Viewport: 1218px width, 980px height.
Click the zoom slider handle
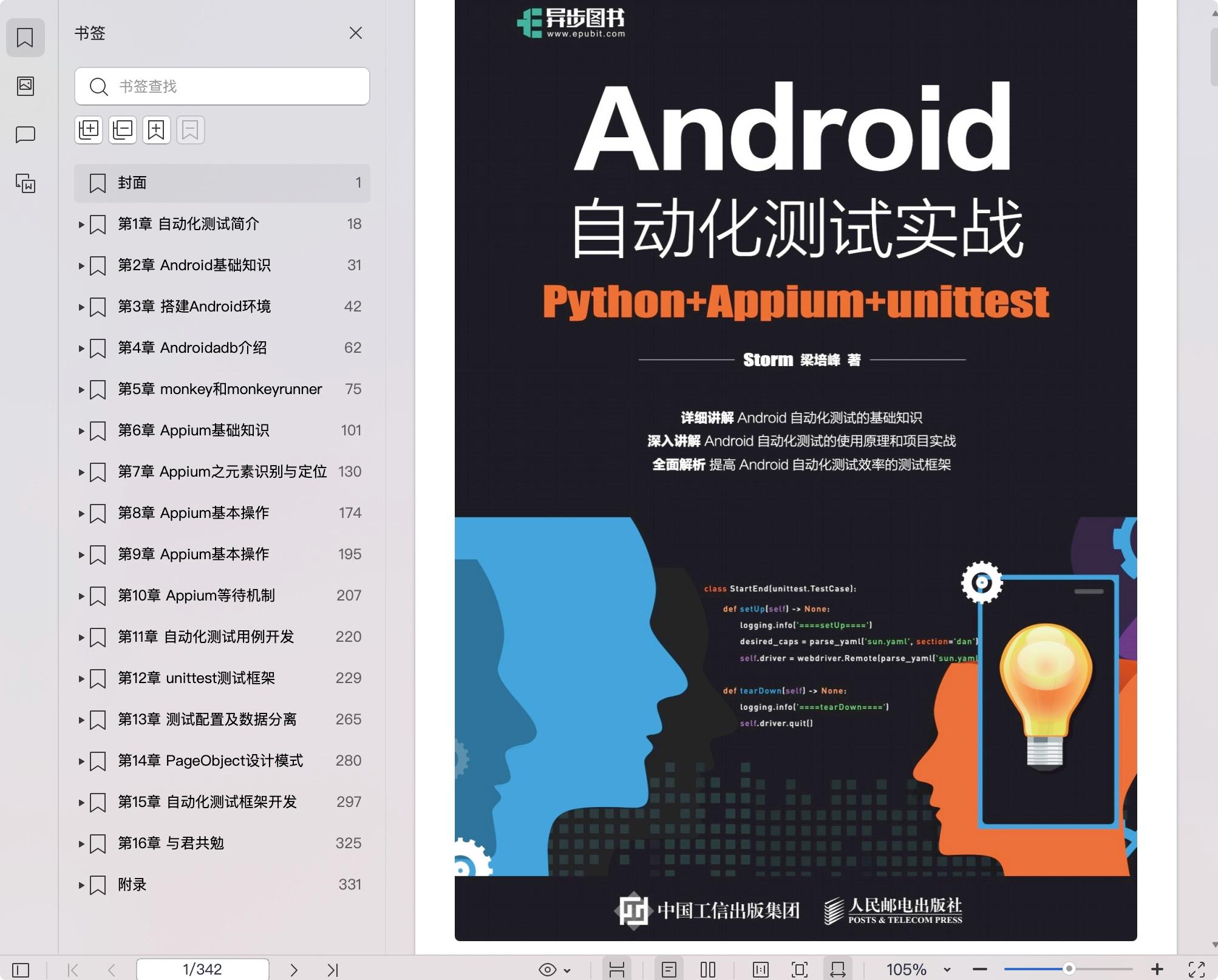(1069, 969)
